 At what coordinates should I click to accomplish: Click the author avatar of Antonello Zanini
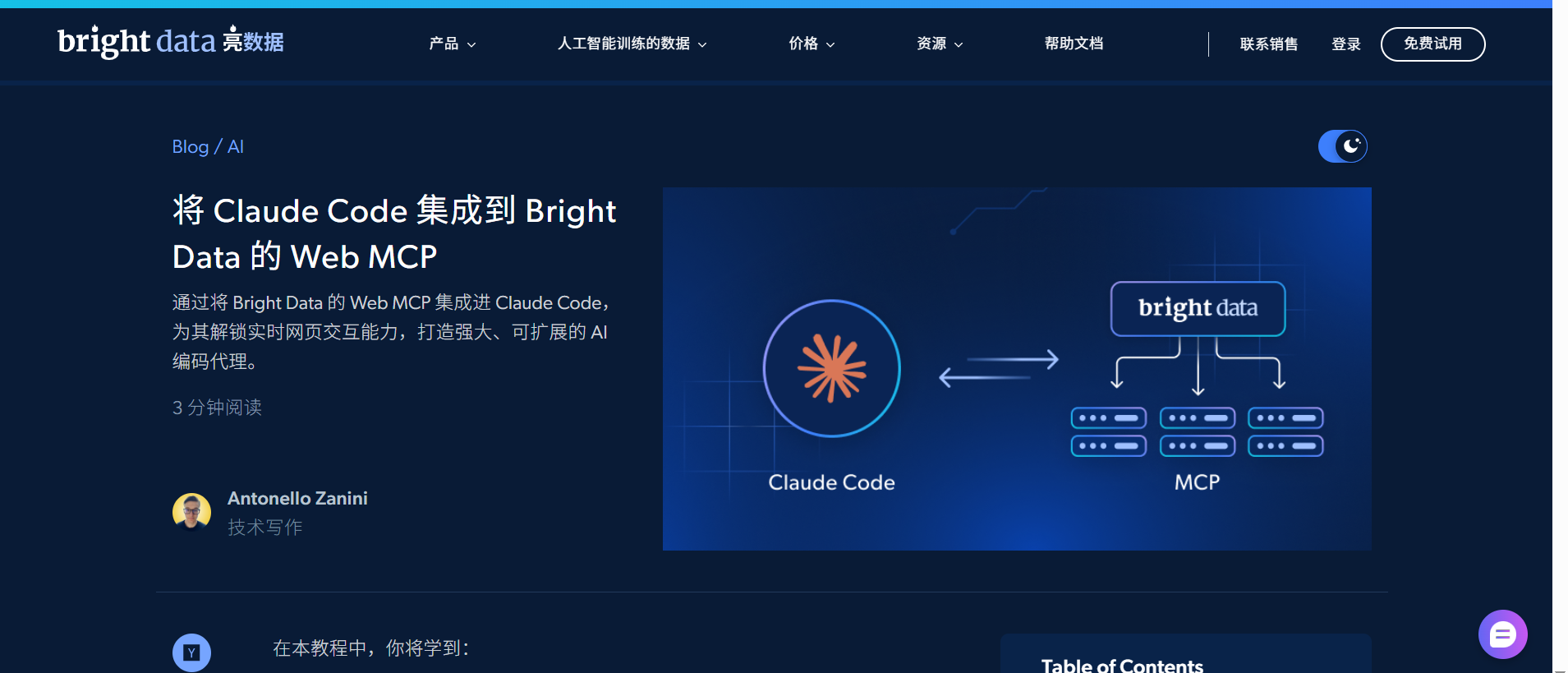[x=191, y=512]
